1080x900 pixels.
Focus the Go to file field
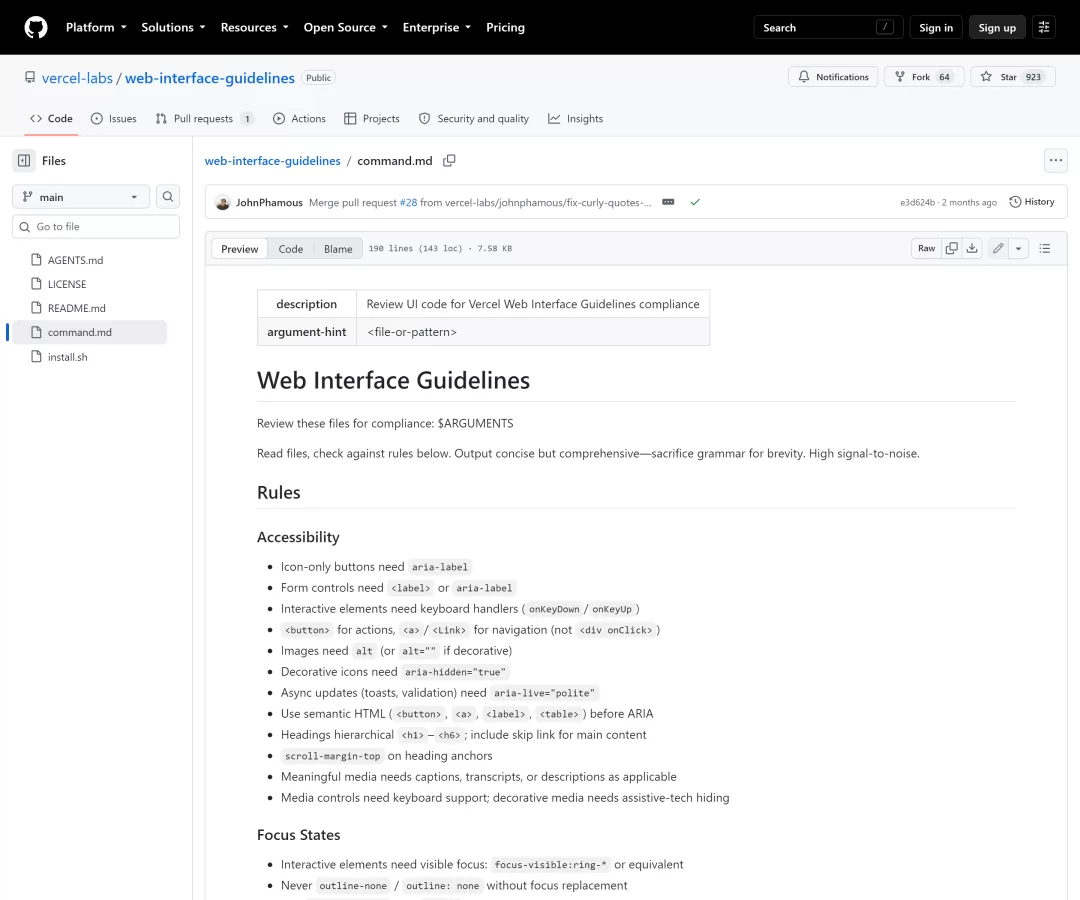pos(96,227)
